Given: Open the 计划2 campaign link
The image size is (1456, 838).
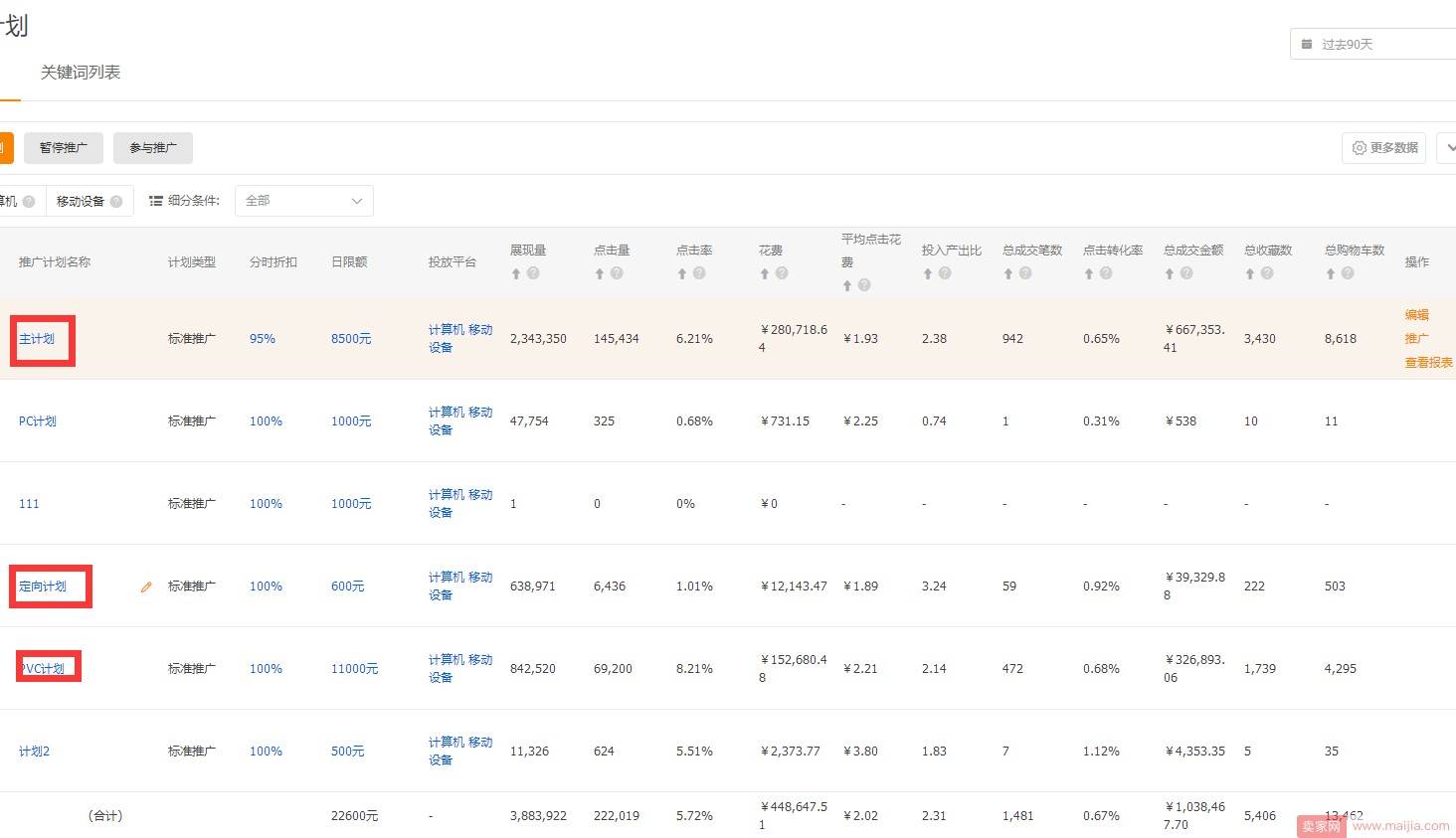Looking at the screenshot, I should (x=34, y=752).
